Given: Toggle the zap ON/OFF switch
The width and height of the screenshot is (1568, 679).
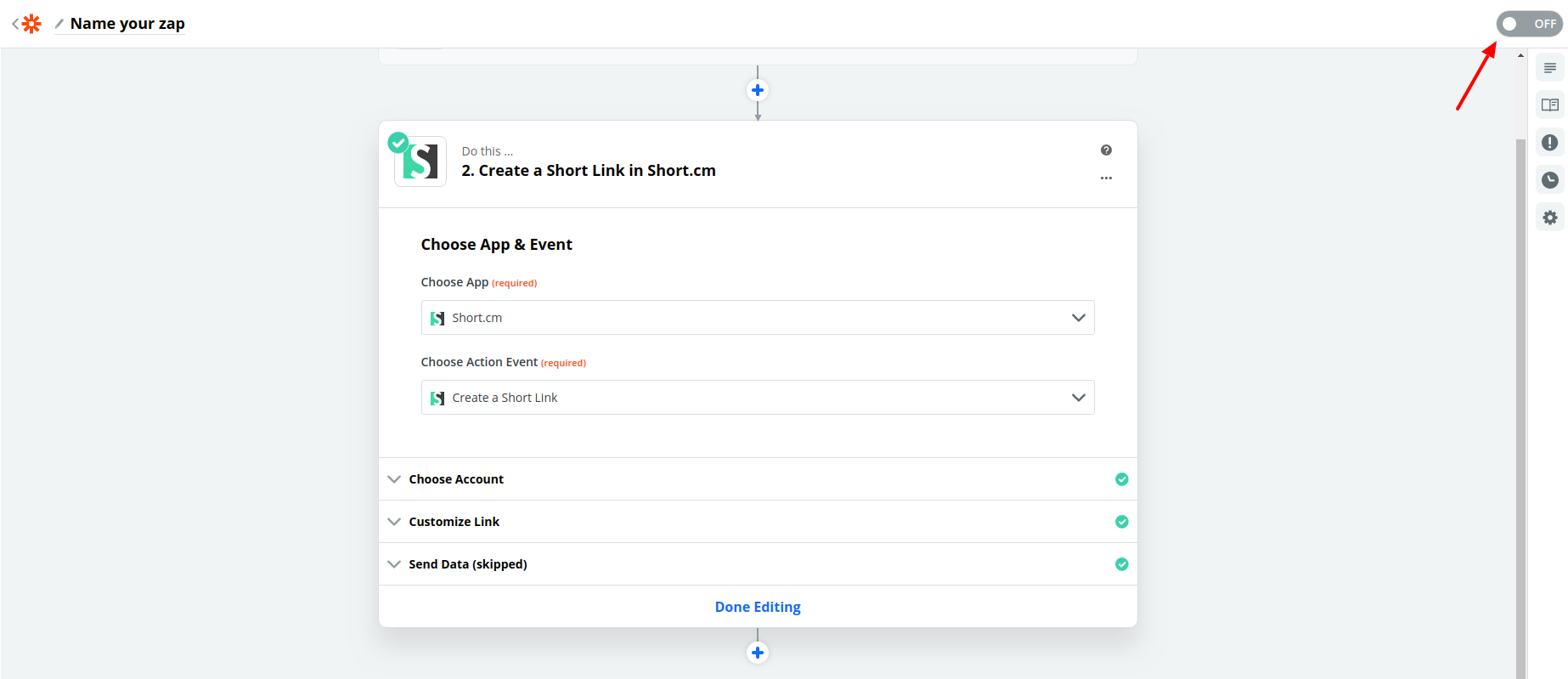Looking at the screenshot, I should tap(1529, 24).
